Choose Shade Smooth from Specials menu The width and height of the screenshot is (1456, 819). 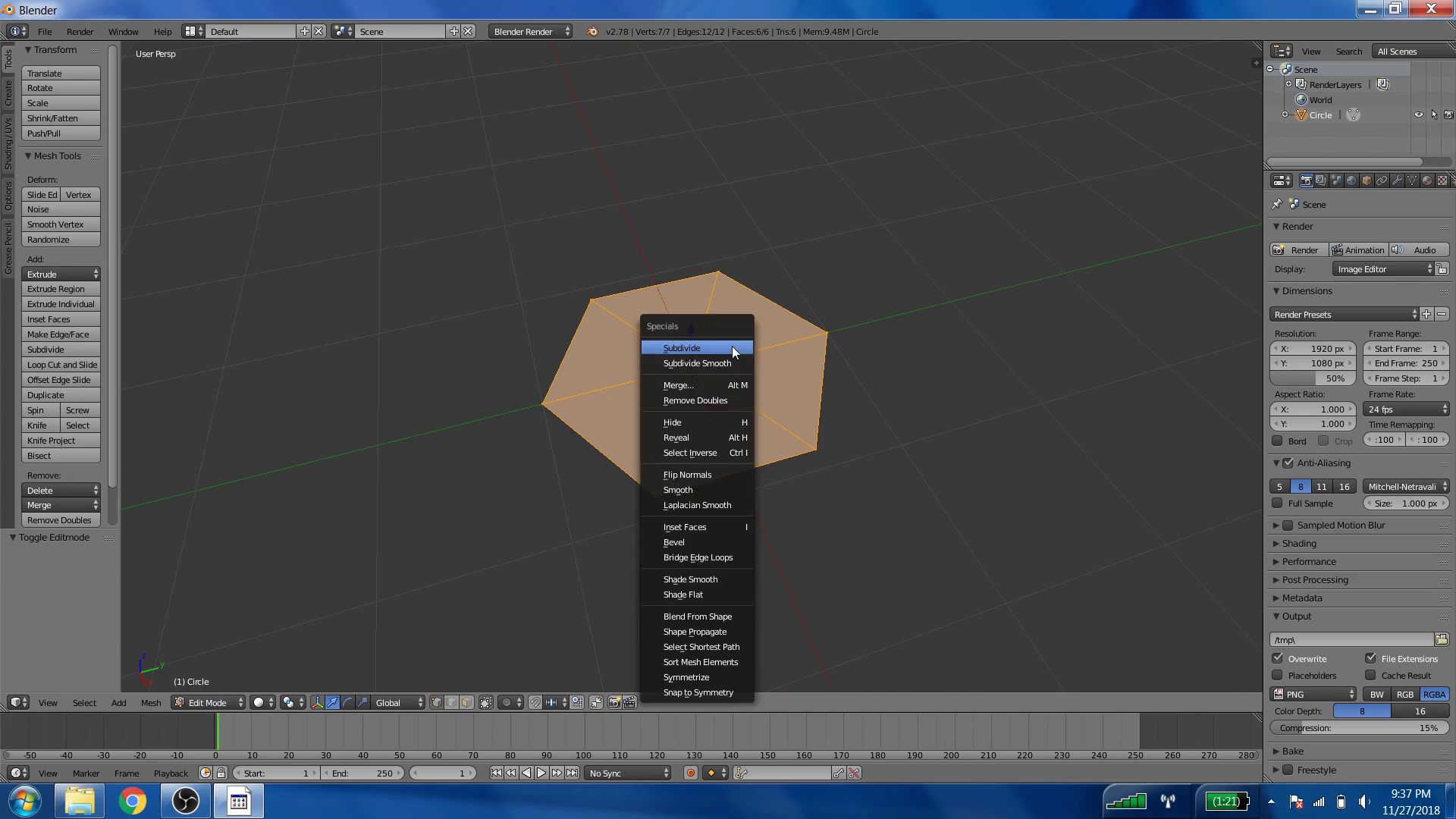tap(697, 579)
